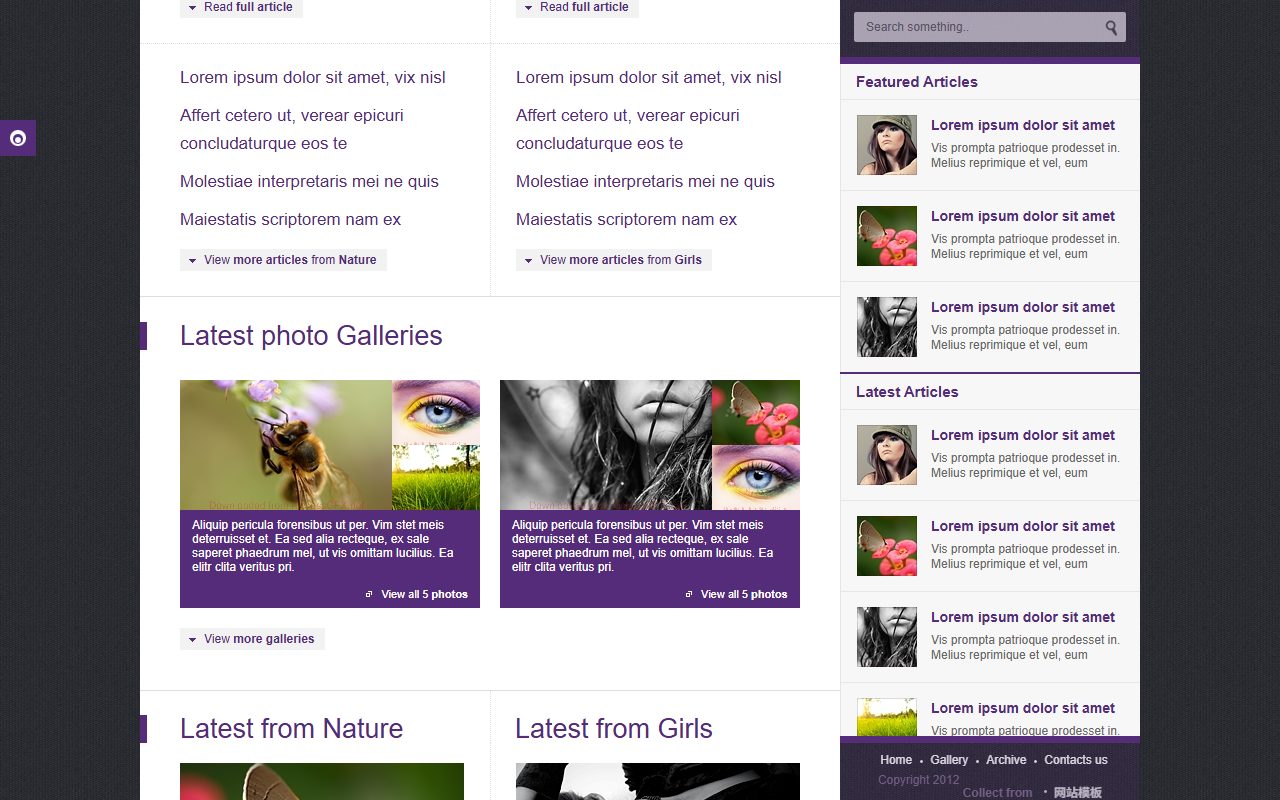Select the eye makeup thumbnail in the black-and-white portrait gallery

(756, 478)
